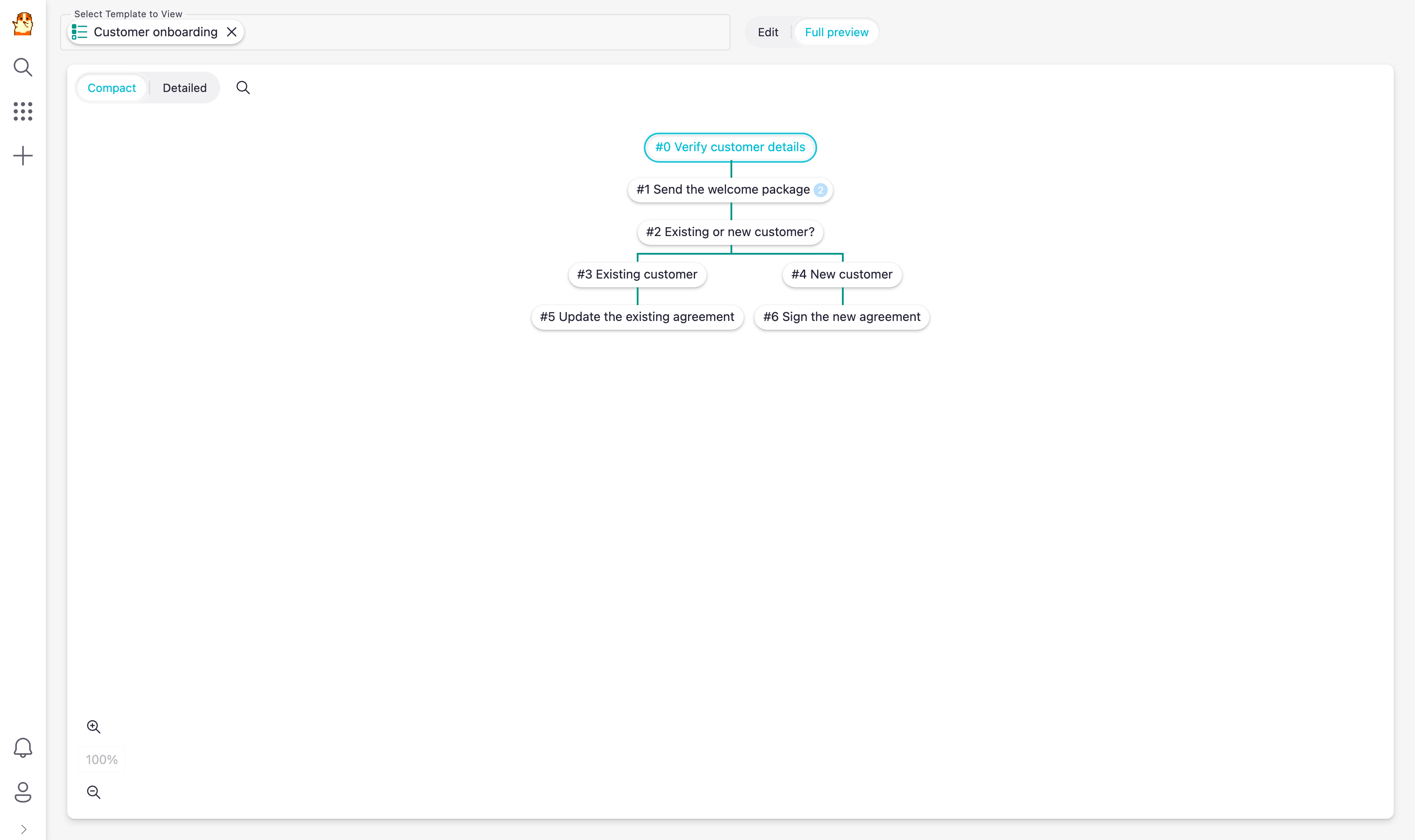1415x840 pixels.
Task: Select step #5 Update the existing agreement
Action: (637, 317)
